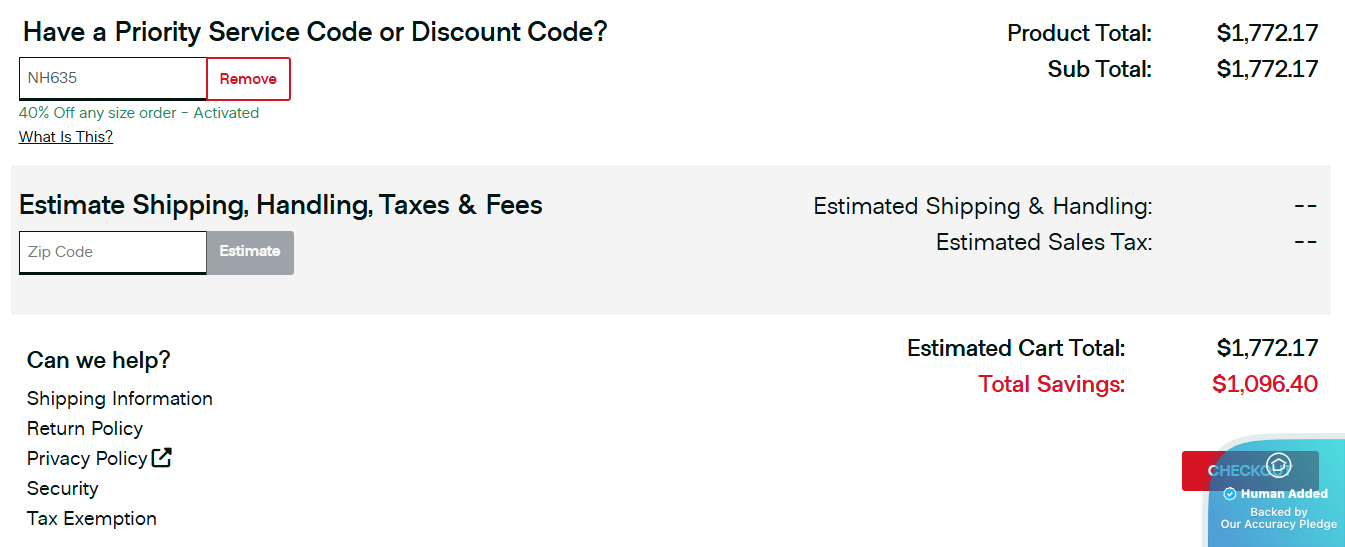Screen dimensions: 1345x547
Task: View the Return Policy link
Action: tap(85, 428)
